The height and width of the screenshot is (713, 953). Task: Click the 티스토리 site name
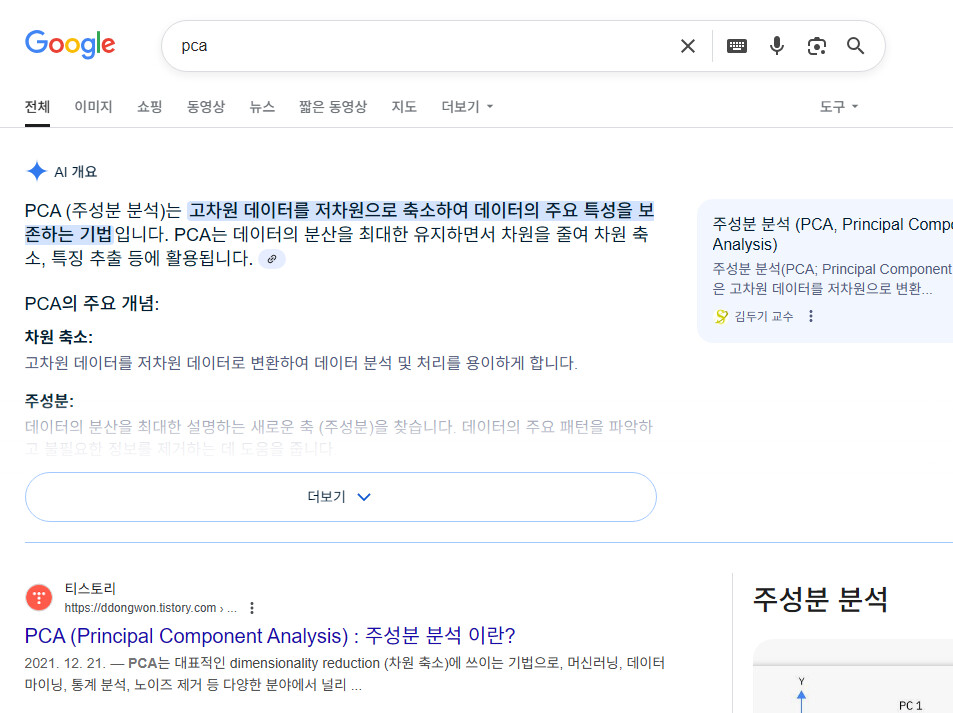click(x=90, y=588)
